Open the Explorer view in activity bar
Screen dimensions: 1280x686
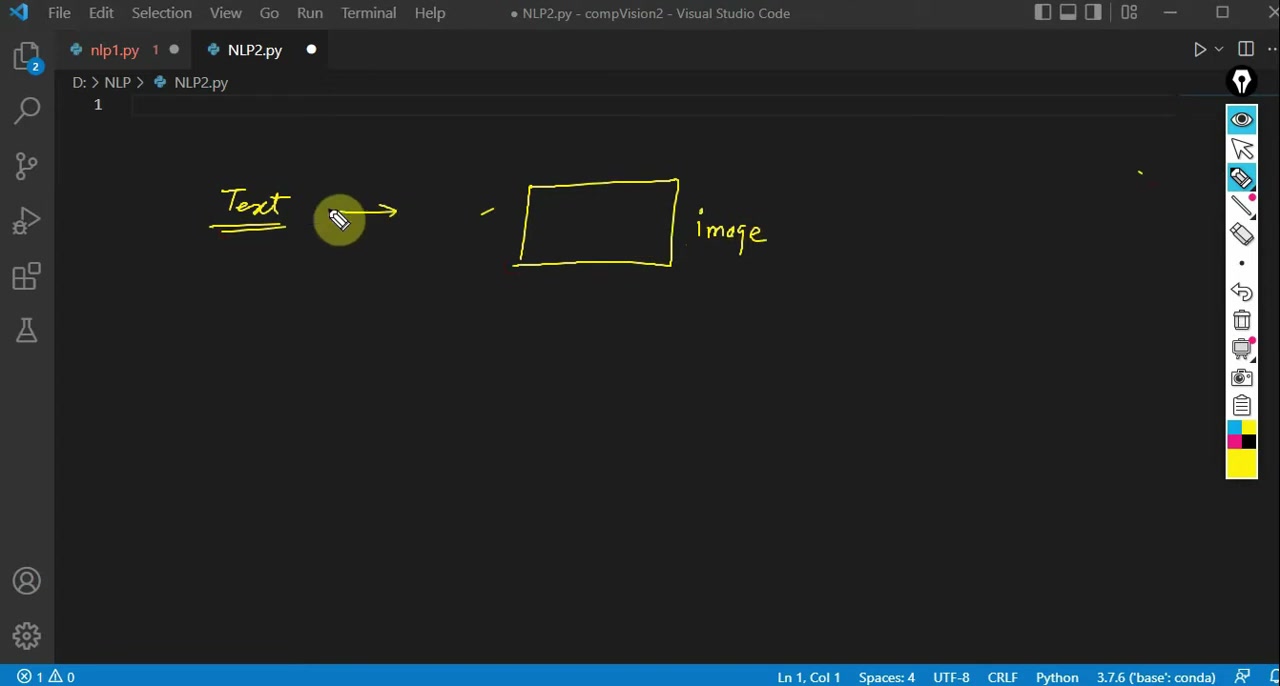point(27,56)
